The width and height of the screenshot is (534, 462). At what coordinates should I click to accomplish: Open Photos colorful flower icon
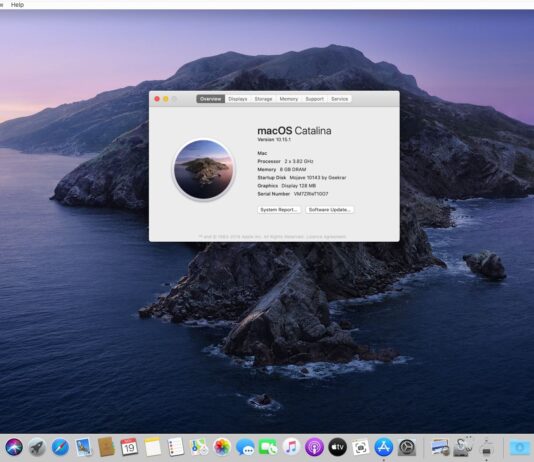[222, 447]
